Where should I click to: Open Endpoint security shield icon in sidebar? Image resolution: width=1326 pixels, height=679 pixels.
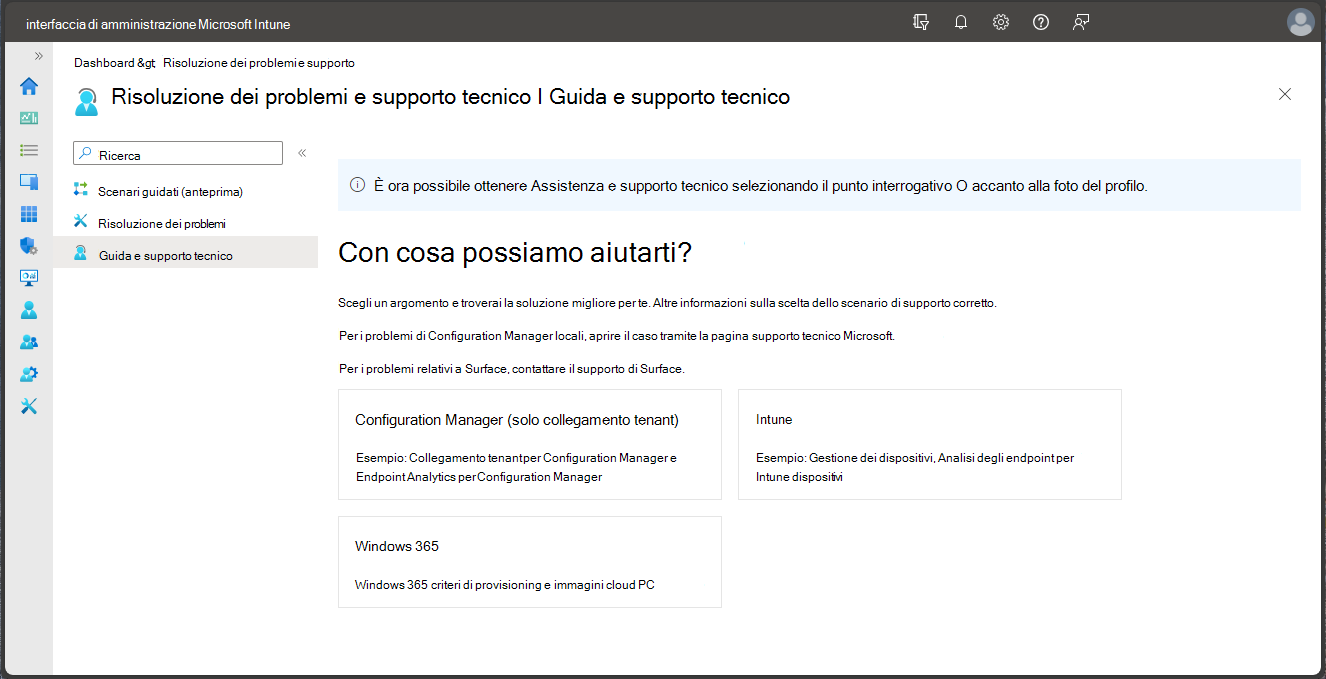click(29, 246)
